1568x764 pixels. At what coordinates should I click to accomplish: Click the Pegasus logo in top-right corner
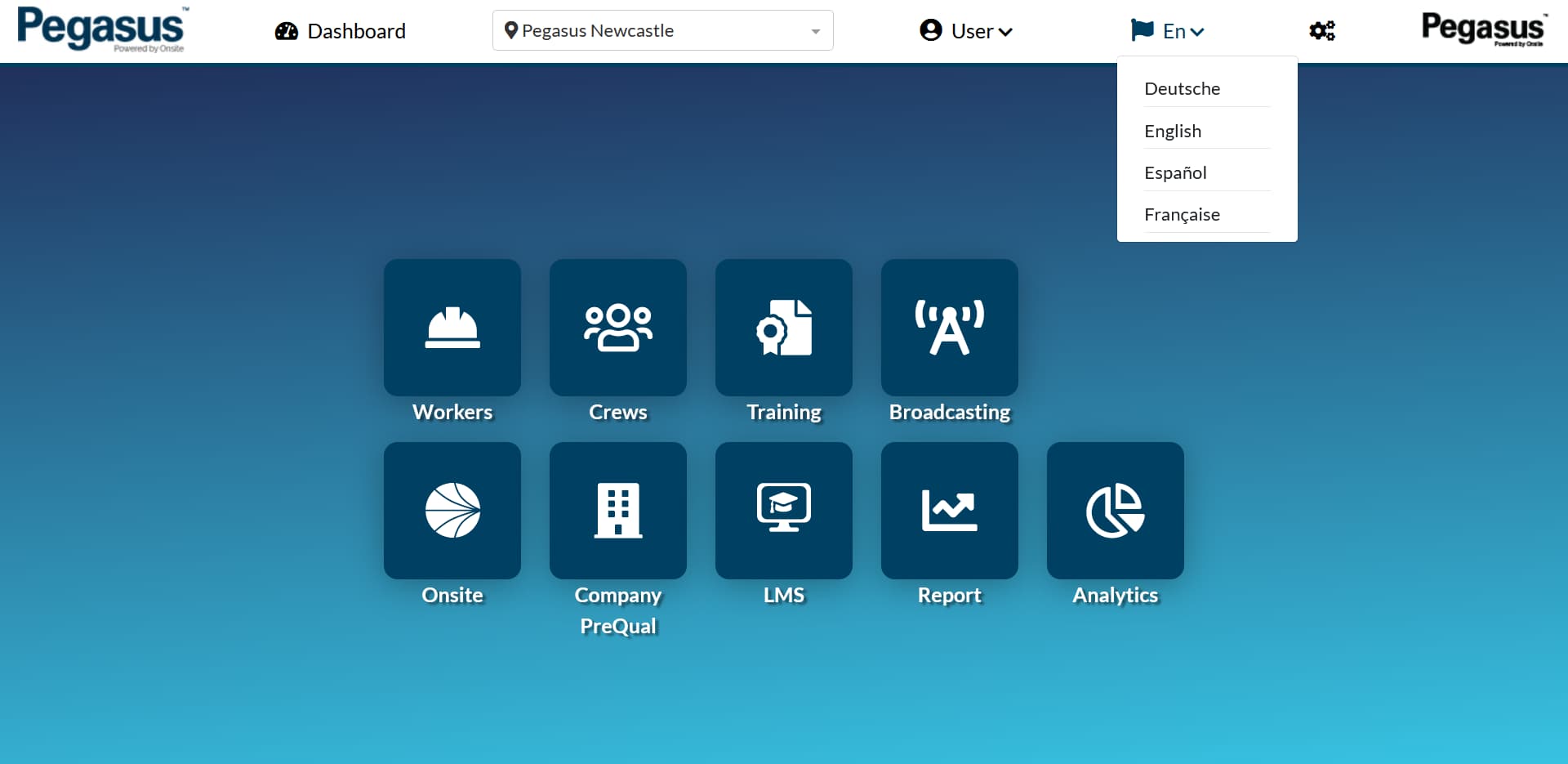1481,29
